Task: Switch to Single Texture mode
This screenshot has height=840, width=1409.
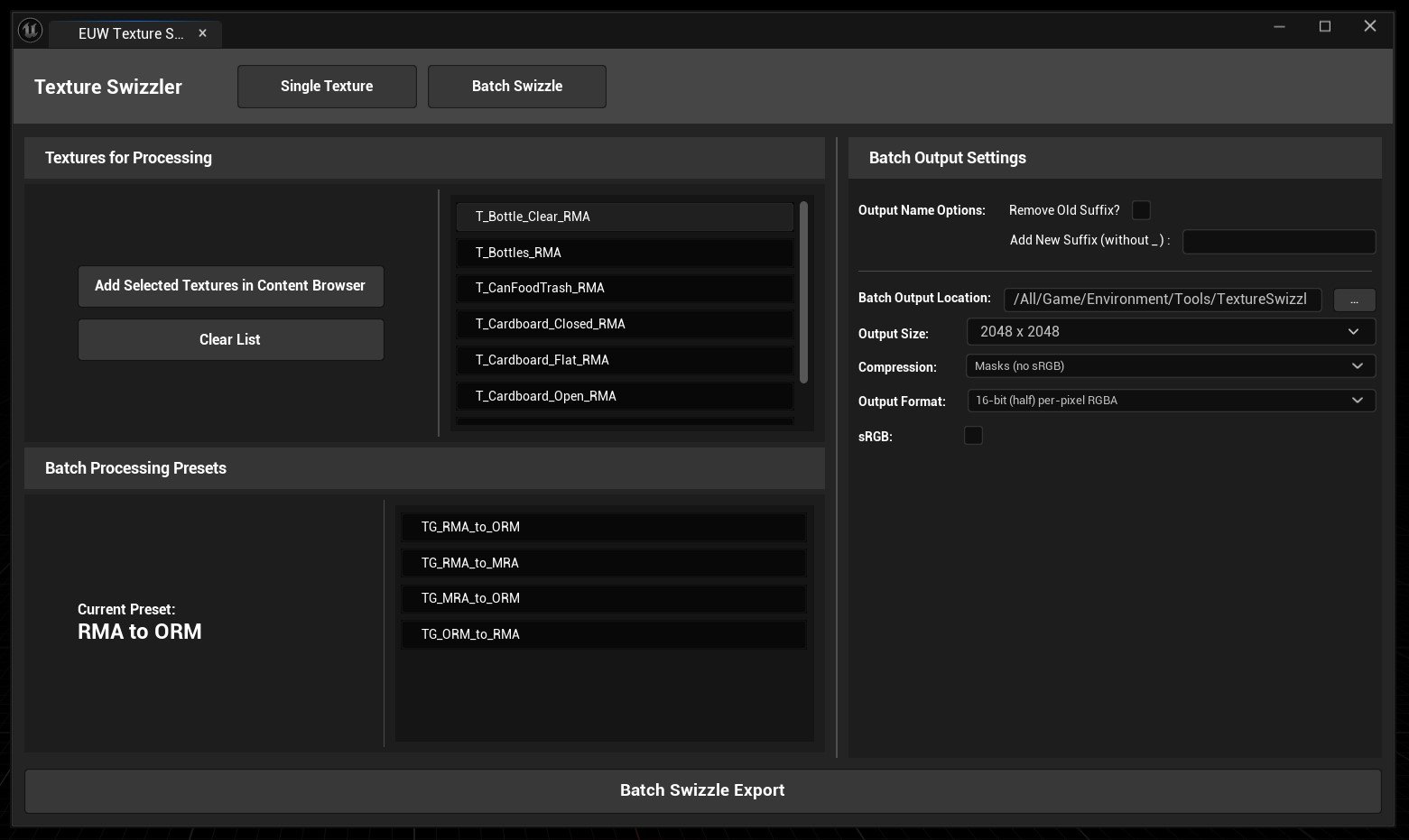Action: point(327,86)
